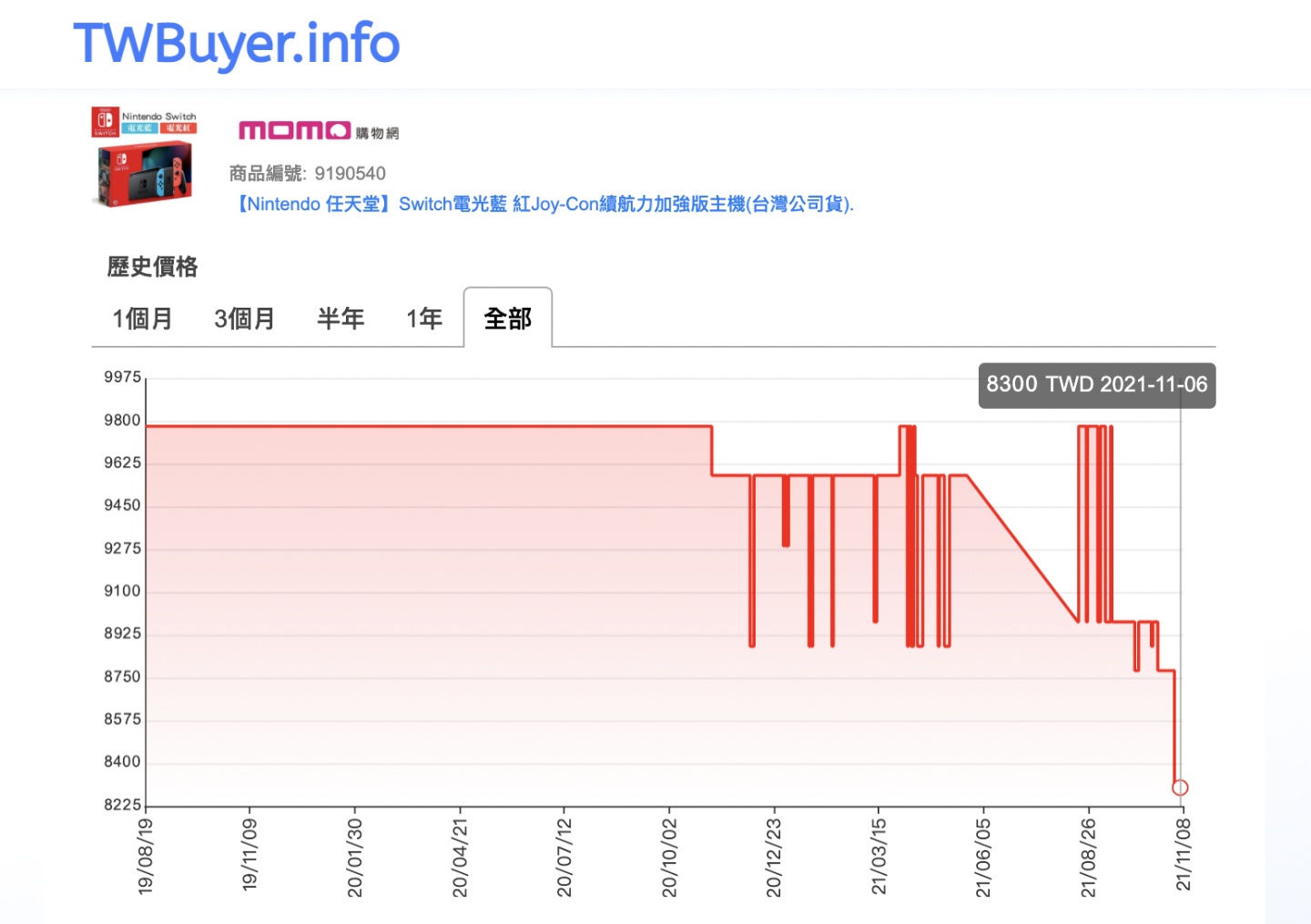Click the 9975 y-axis price label

121,377
